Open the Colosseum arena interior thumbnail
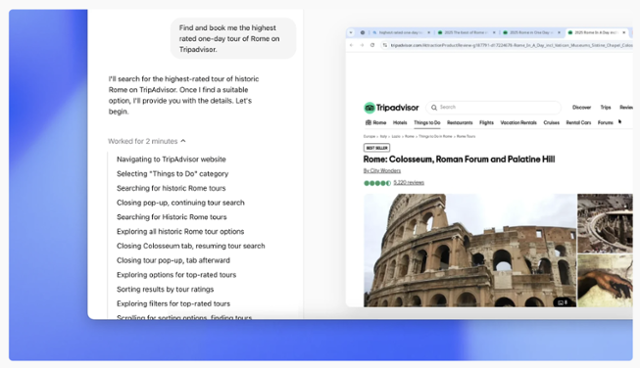Image resolution: width=640 pixels, height=368 pixels. (x=605, y=223)
